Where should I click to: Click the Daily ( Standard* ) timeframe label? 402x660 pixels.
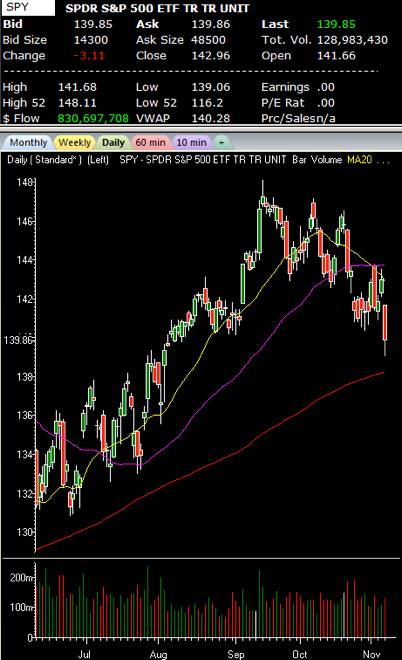pyautogui.click(x=45, y=160)
